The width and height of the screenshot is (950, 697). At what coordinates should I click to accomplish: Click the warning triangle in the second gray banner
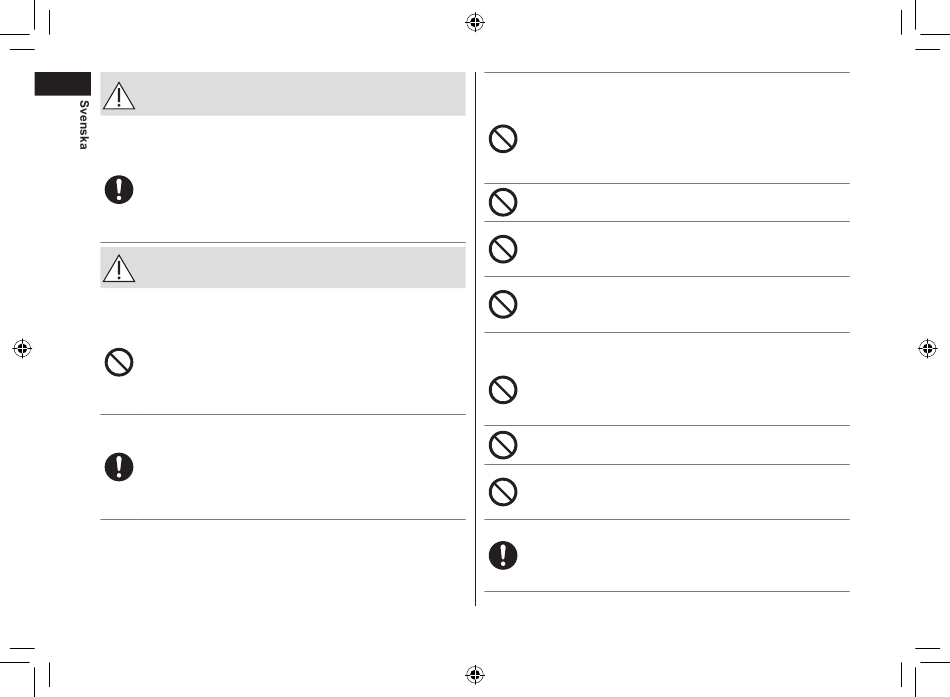(119, 268)
